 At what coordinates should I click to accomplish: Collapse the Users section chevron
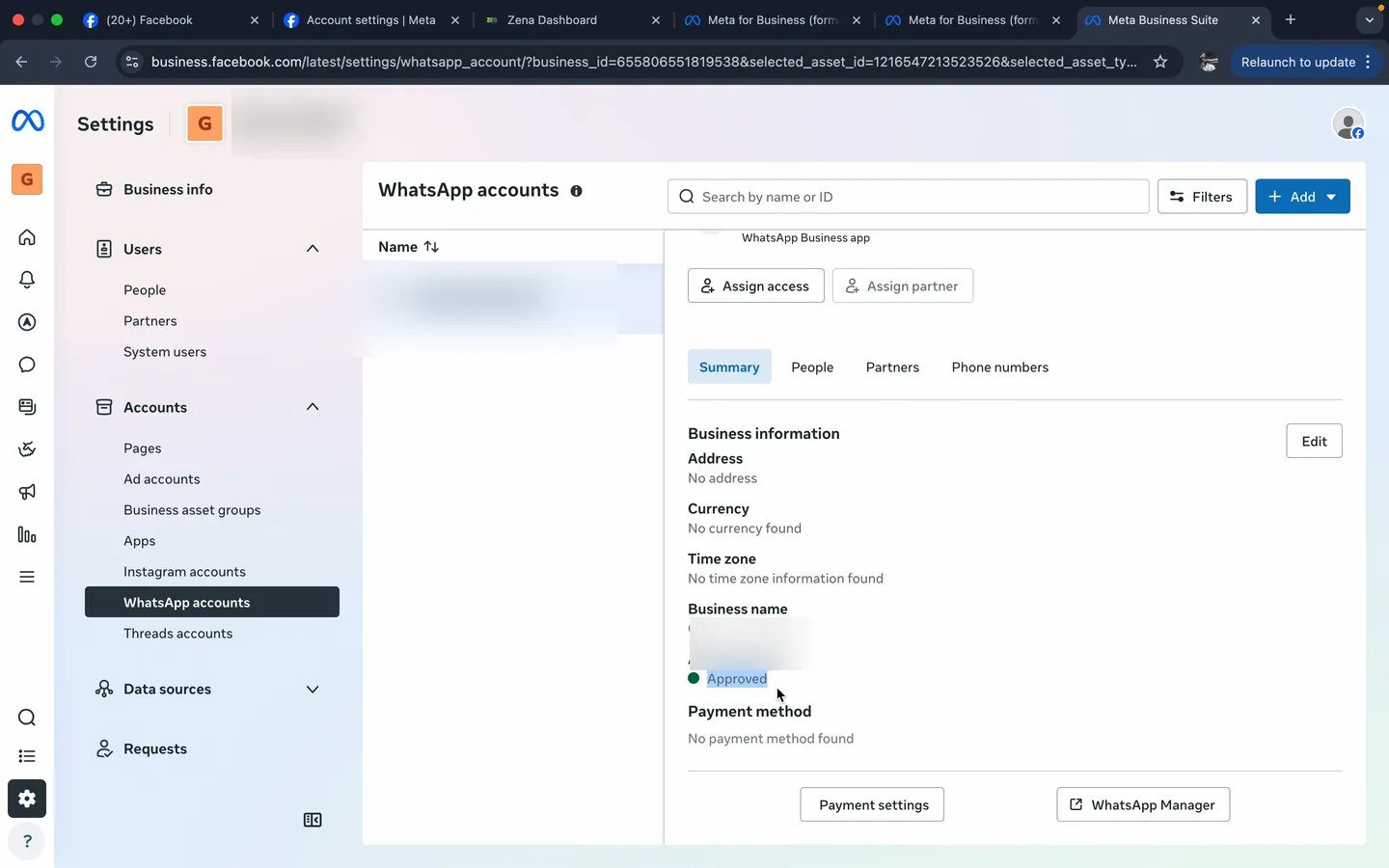tap(313, 249)
